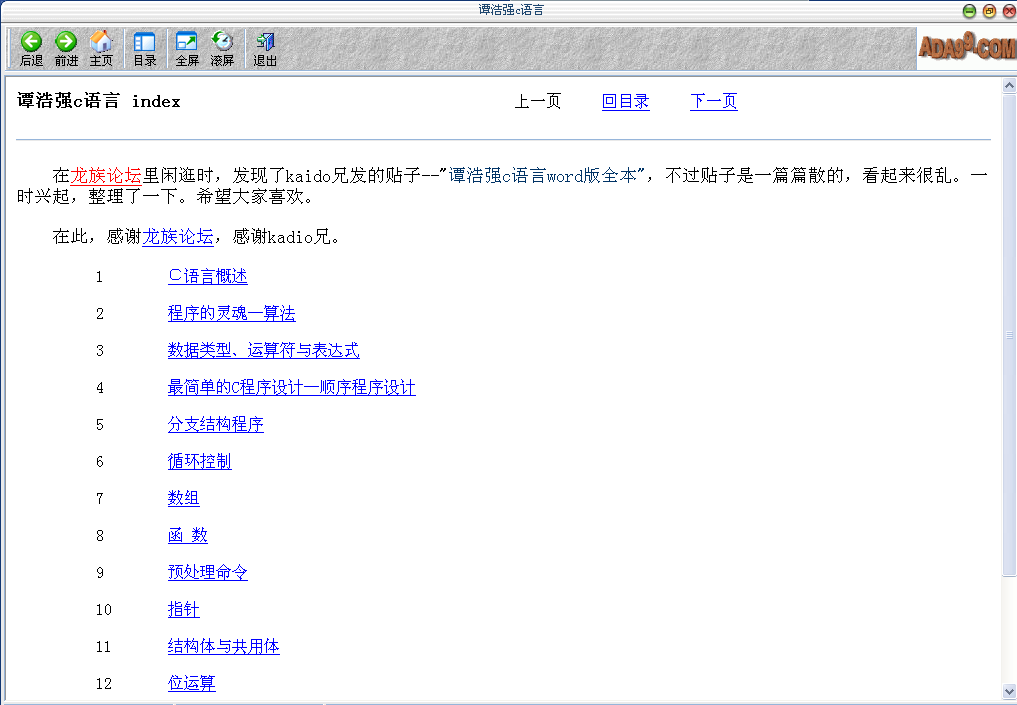
Task: Open chapter 11 结构体与共用体
Action: [223, 646]
